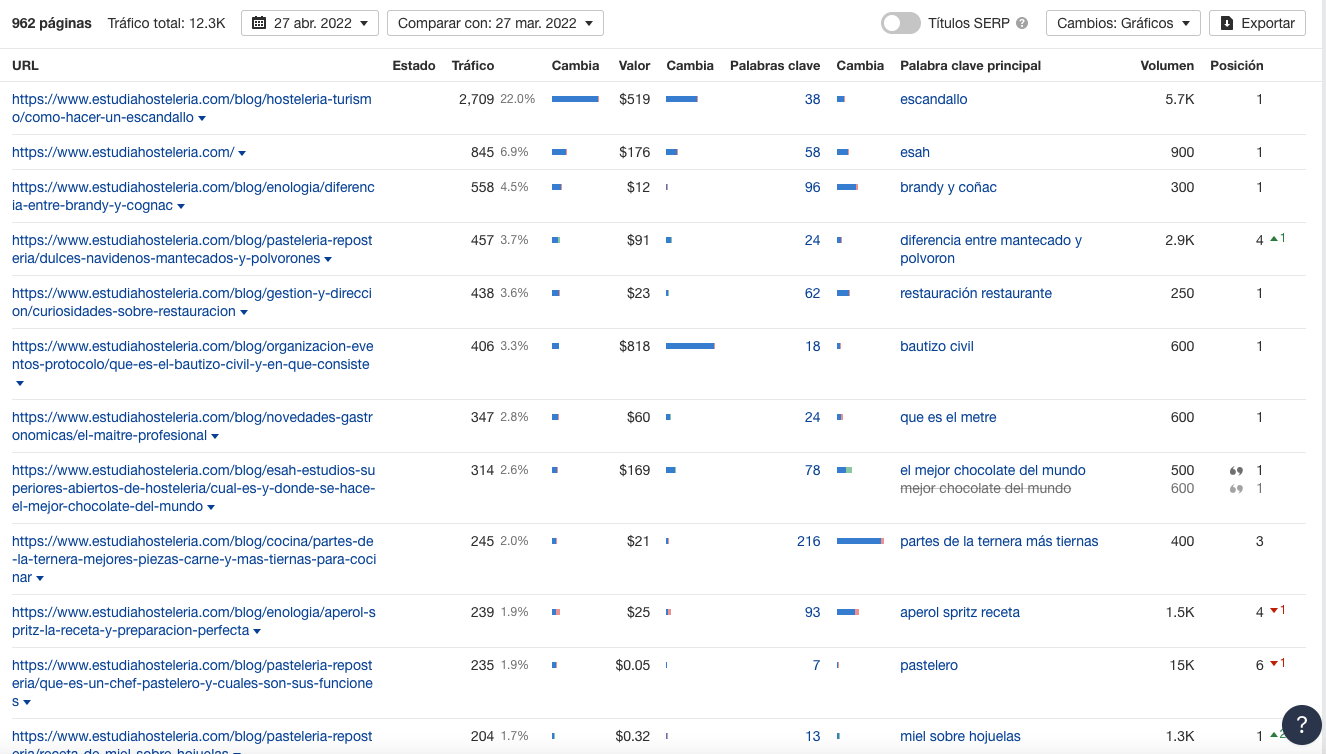Click the calendar icon beside 27 abr. 2022
Viewport: 1326px width, 754px height.
click(x=259, y=23)
